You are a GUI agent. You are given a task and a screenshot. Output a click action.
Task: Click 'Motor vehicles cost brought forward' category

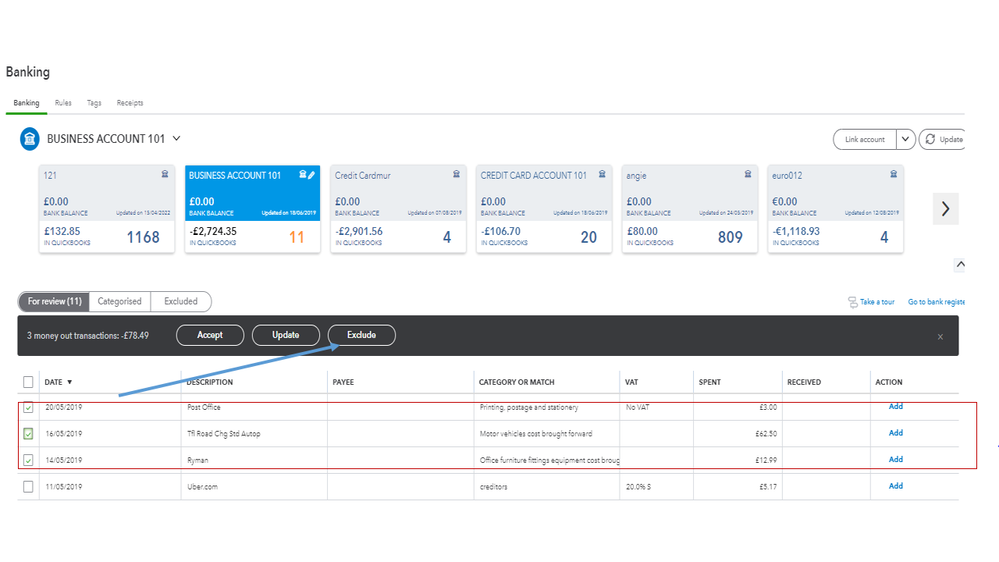pyautogui.click(x=536, y=434)
